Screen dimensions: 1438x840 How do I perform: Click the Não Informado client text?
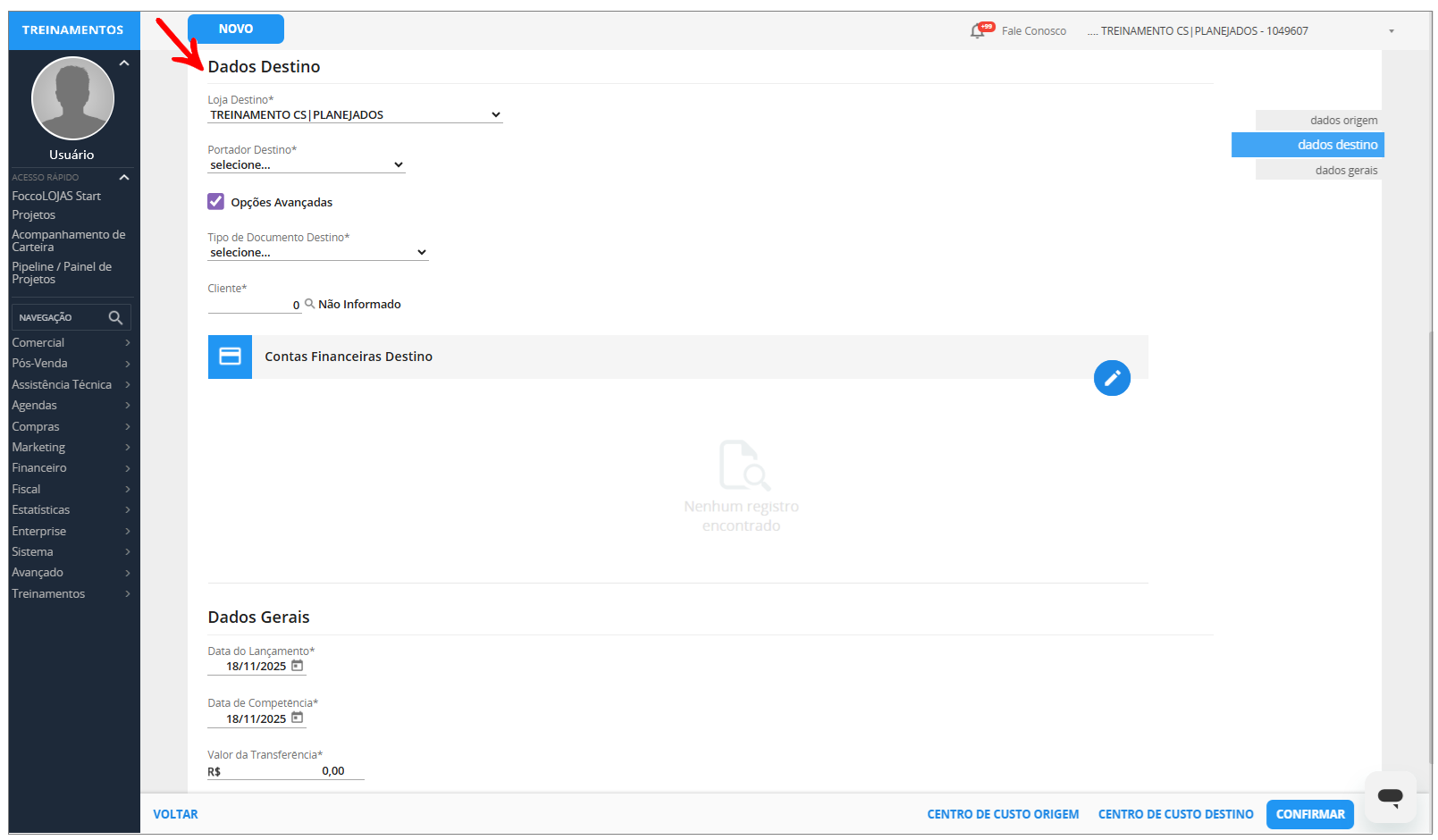click(x=359, y=305)
